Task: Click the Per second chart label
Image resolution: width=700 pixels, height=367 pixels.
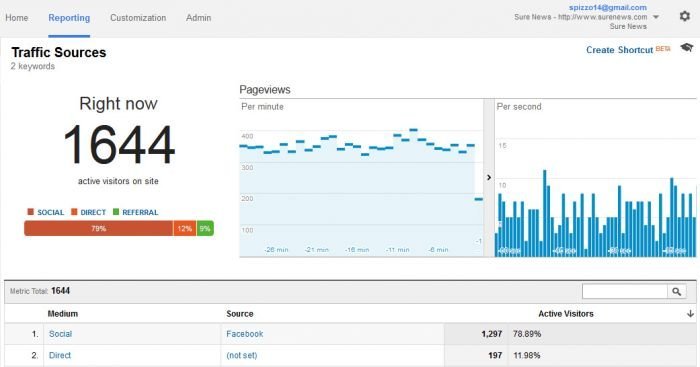Action: (519, 107)
